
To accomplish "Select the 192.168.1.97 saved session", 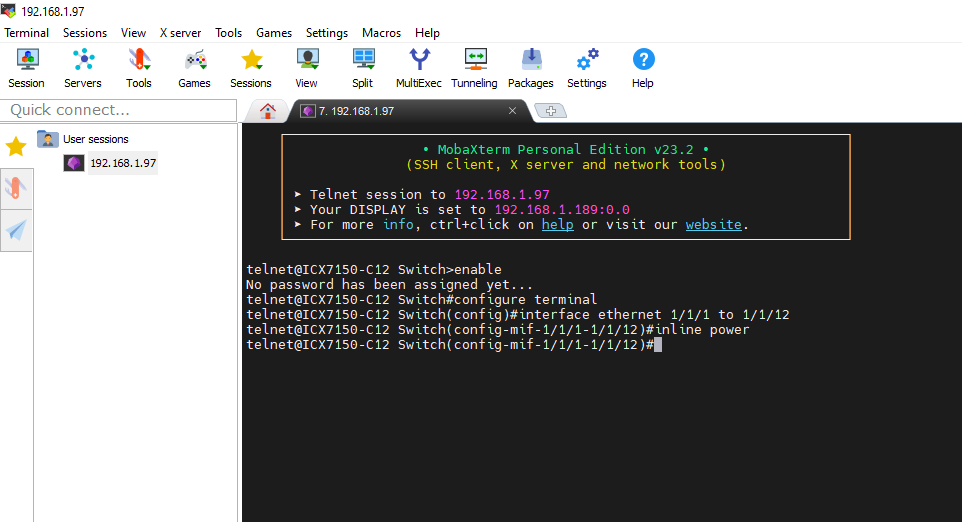I will point(122,163).
